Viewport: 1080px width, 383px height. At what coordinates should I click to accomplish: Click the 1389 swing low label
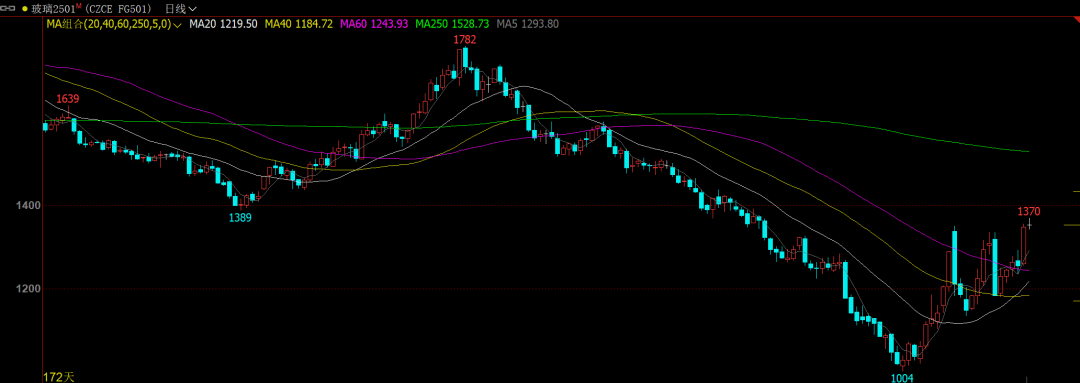(240, 218)
